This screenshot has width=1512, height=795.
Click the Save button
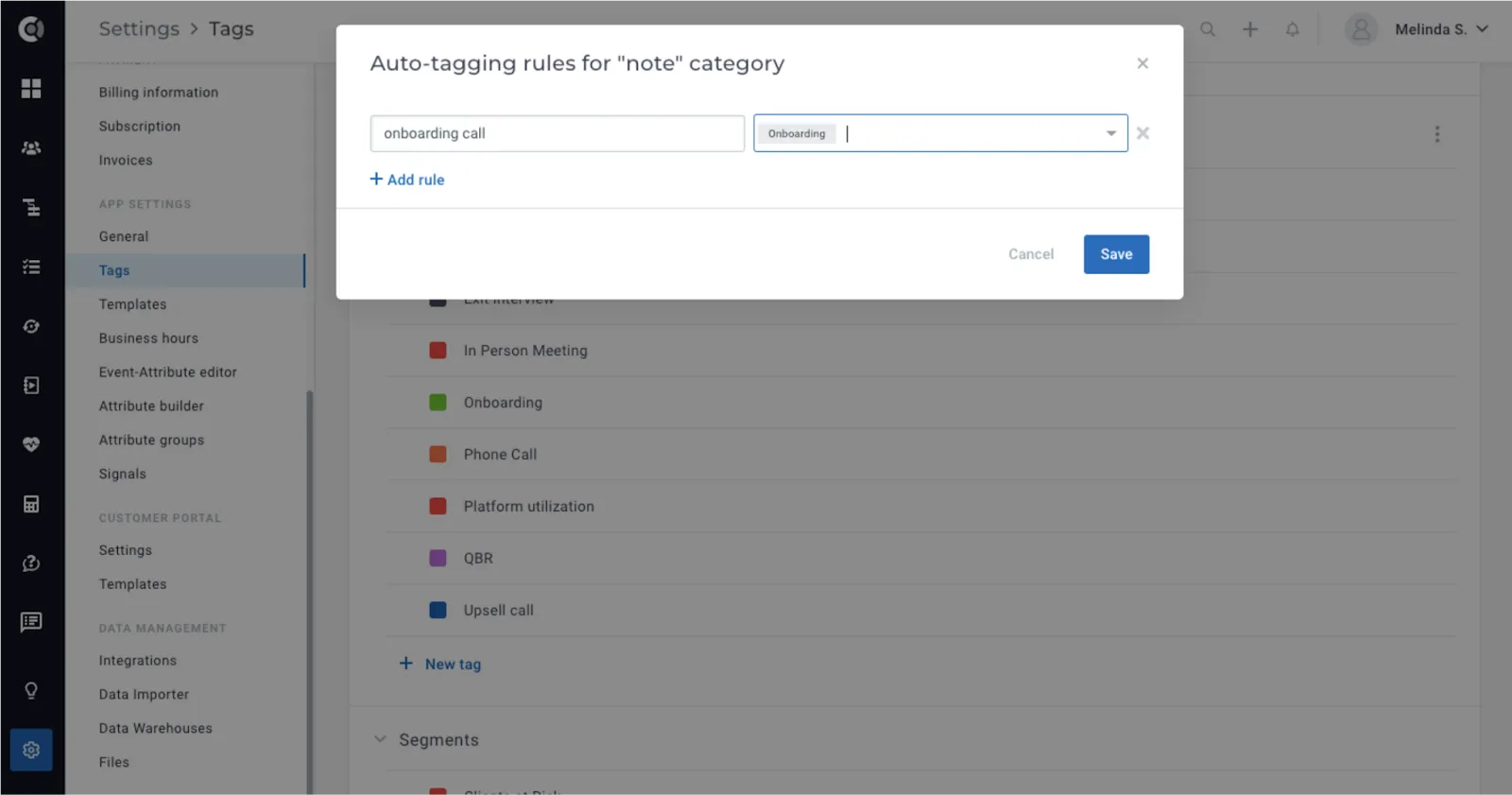point(1116,254)
